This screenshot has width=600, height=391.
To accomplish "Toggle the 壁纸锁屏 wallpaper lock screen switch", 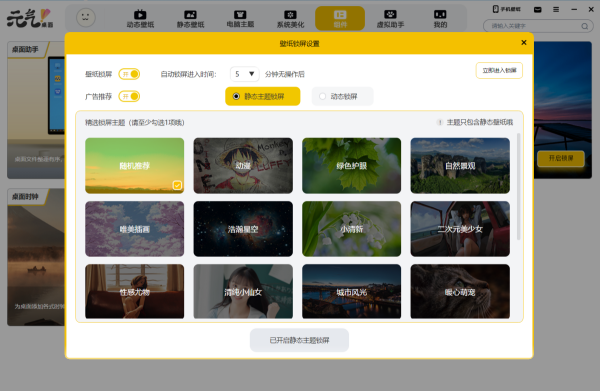I will pyautogui.click(x=129, y=74).
